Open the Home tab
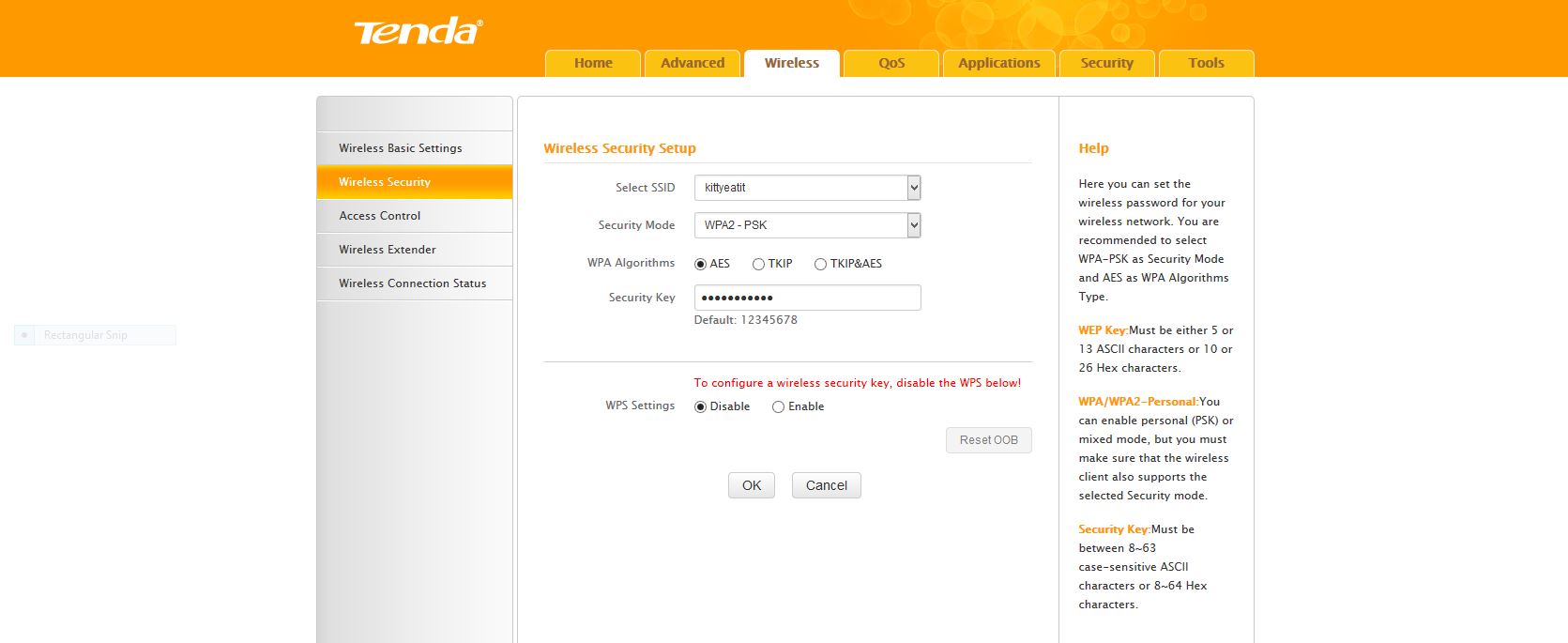This screenshot has height=643, width=1568. (593, 63)
